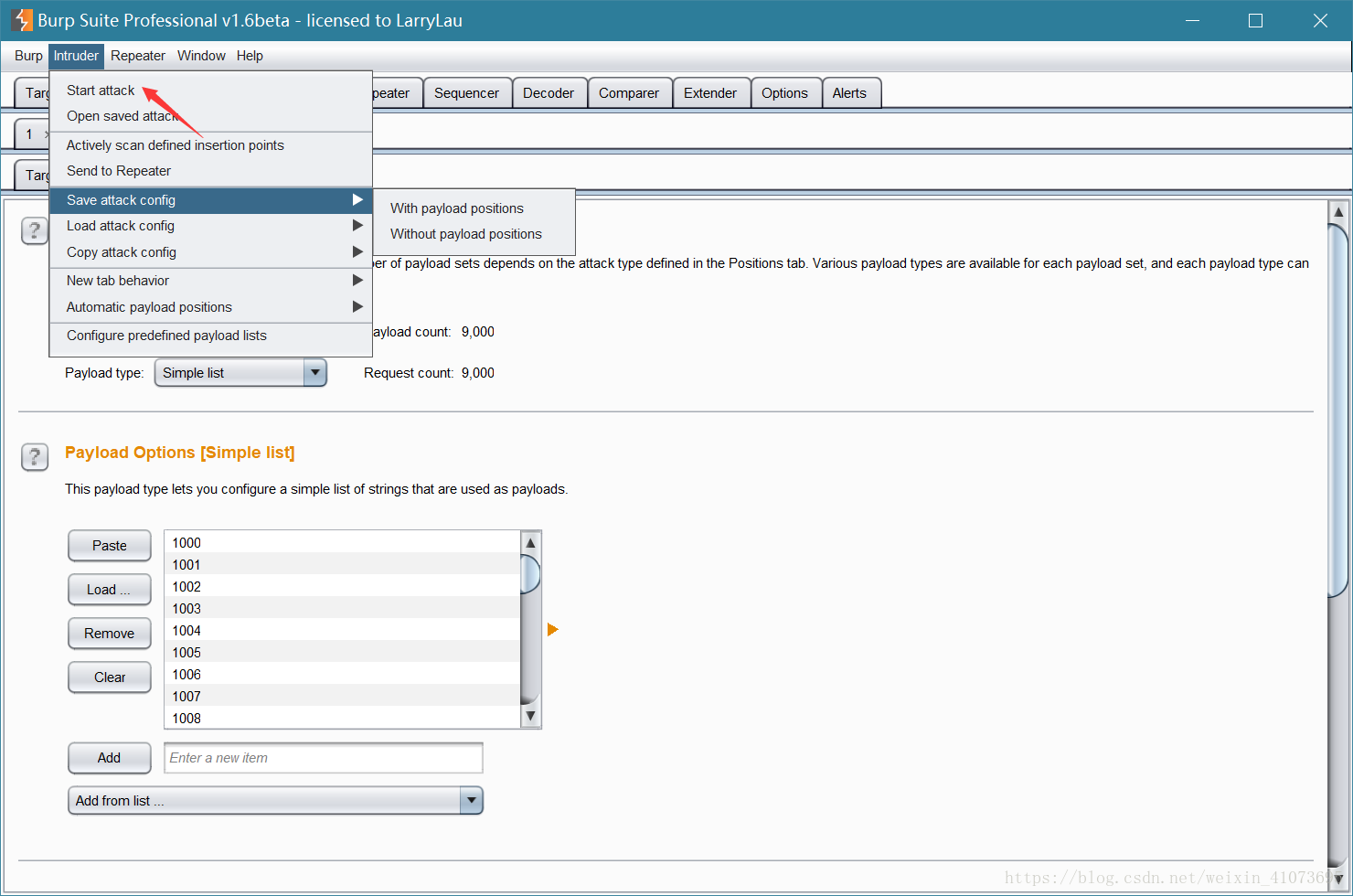The image size is (1353, 896).
Task: Expand Automatic payload positions submenu
Action: pyautogui.click(x=210, y=307)
